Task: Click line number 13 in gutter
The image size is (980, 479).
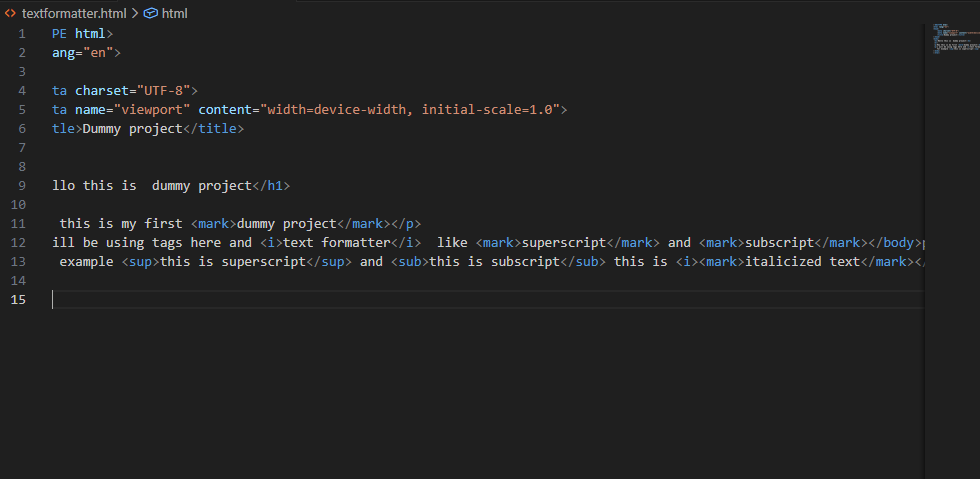Action: pos(19,262)
